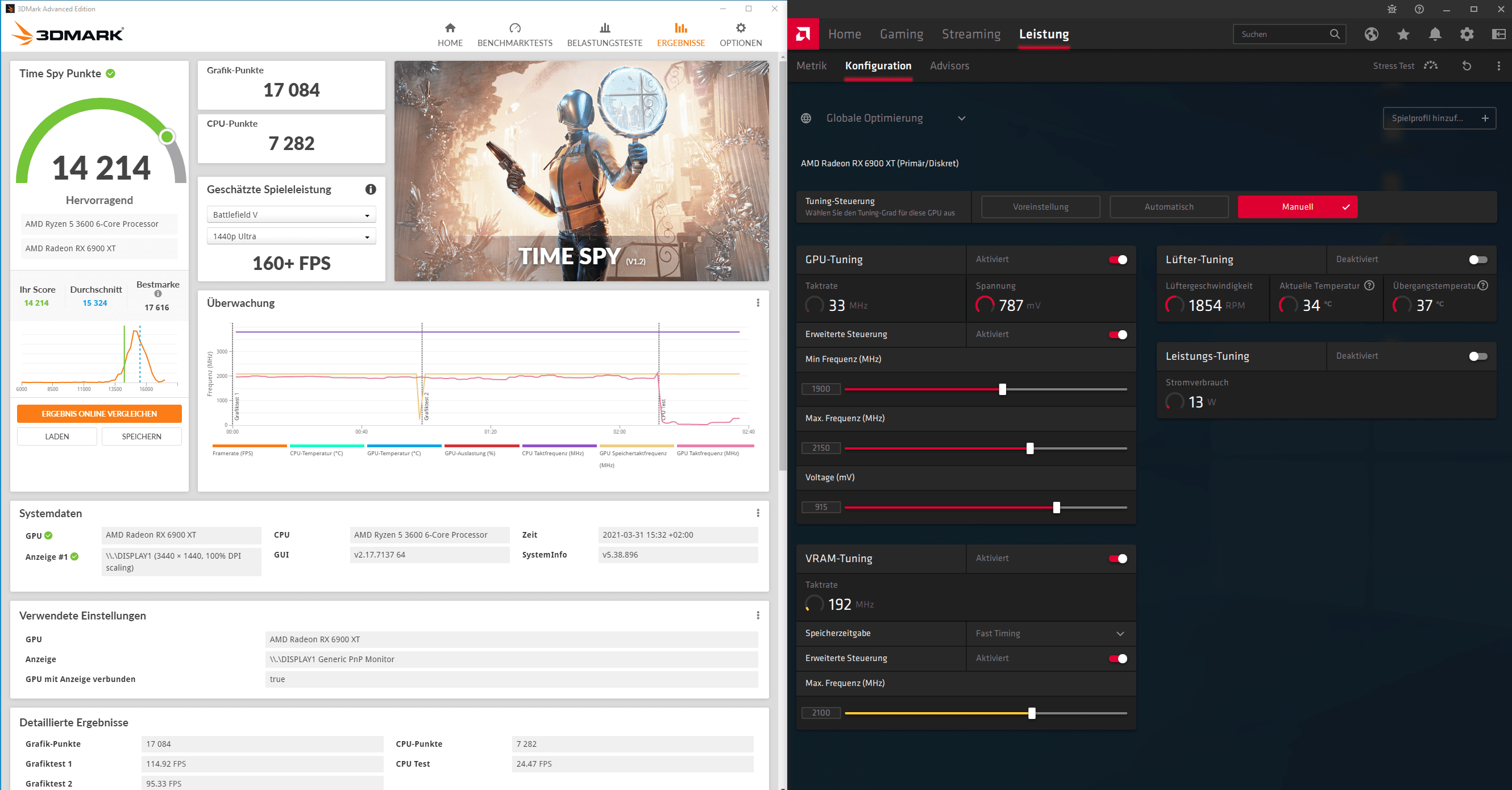Viewport: 1512px width, 790px height.
Task: Click the Geschätzte Spieleleistung info icon
Action: point(371,189)
